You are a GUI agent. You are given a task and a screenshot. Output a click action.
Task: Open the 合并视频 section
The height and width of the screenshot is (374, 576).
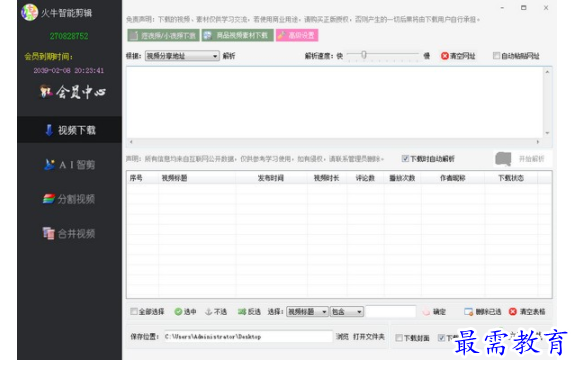tap(69, 233)
